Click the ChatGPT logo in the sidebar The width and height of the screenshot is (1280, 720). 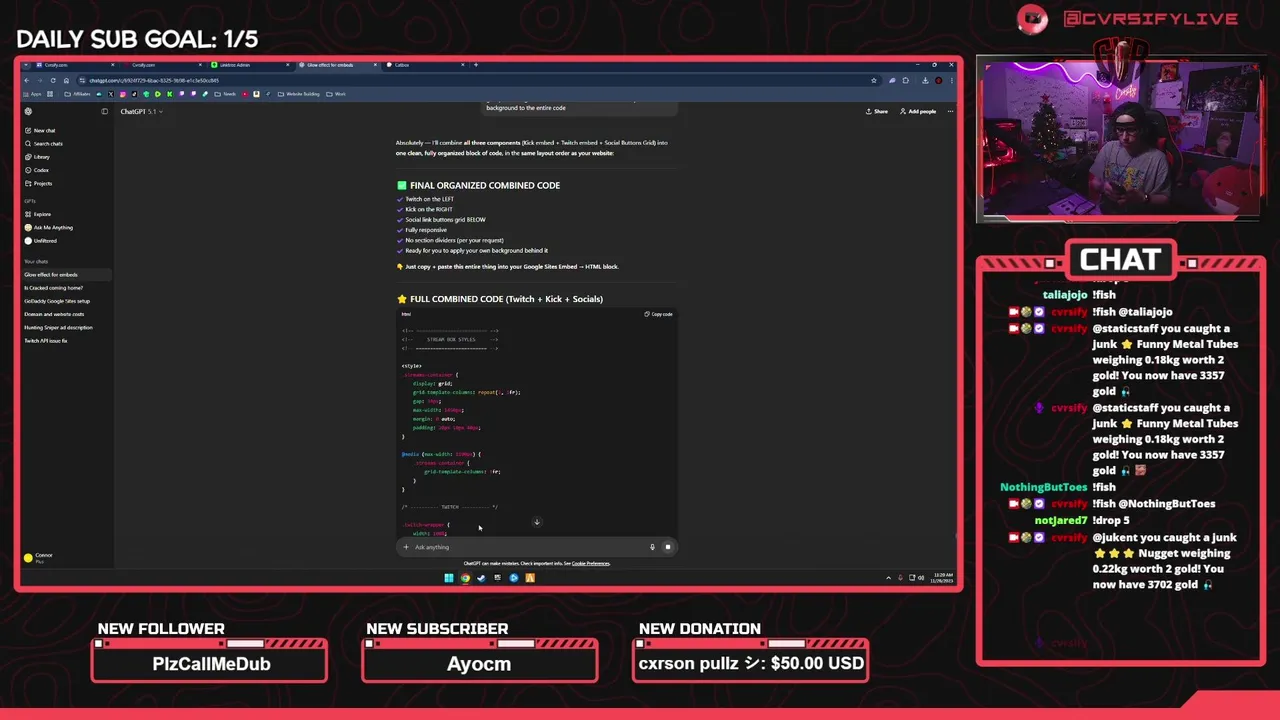pos(28,111)
